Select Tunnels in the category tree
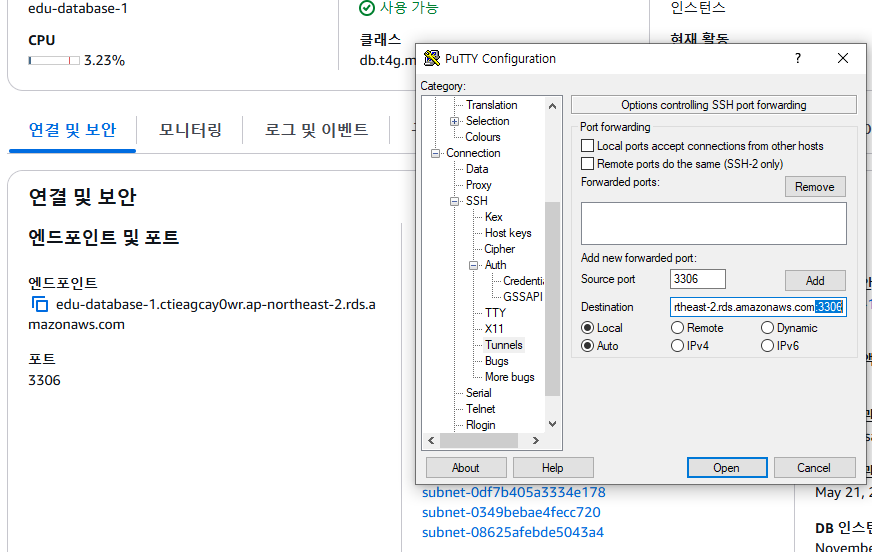This screenshot has width=872, height=552. point(503,345)
